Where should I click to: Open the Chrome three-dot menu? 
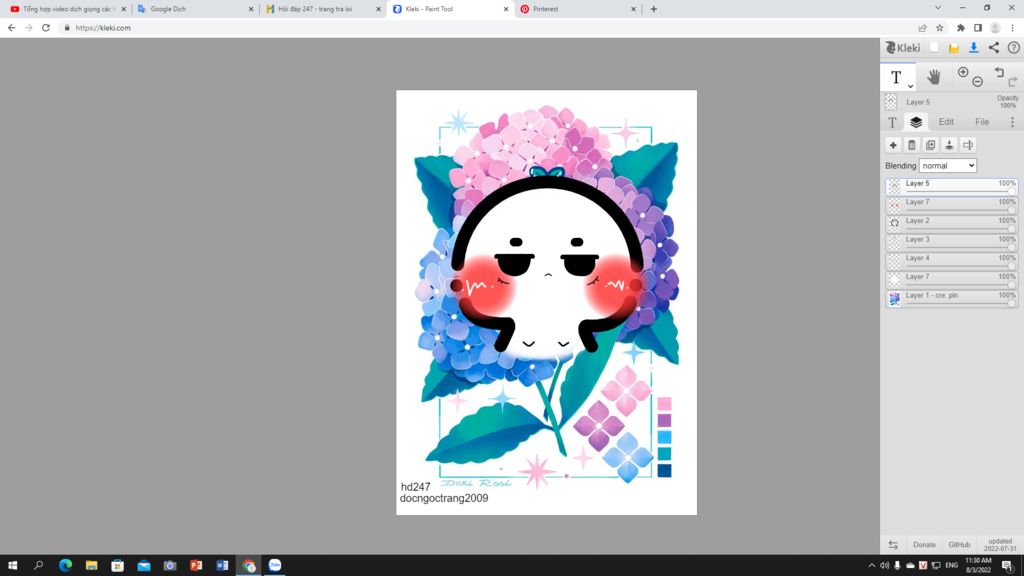click(1012, 28)
